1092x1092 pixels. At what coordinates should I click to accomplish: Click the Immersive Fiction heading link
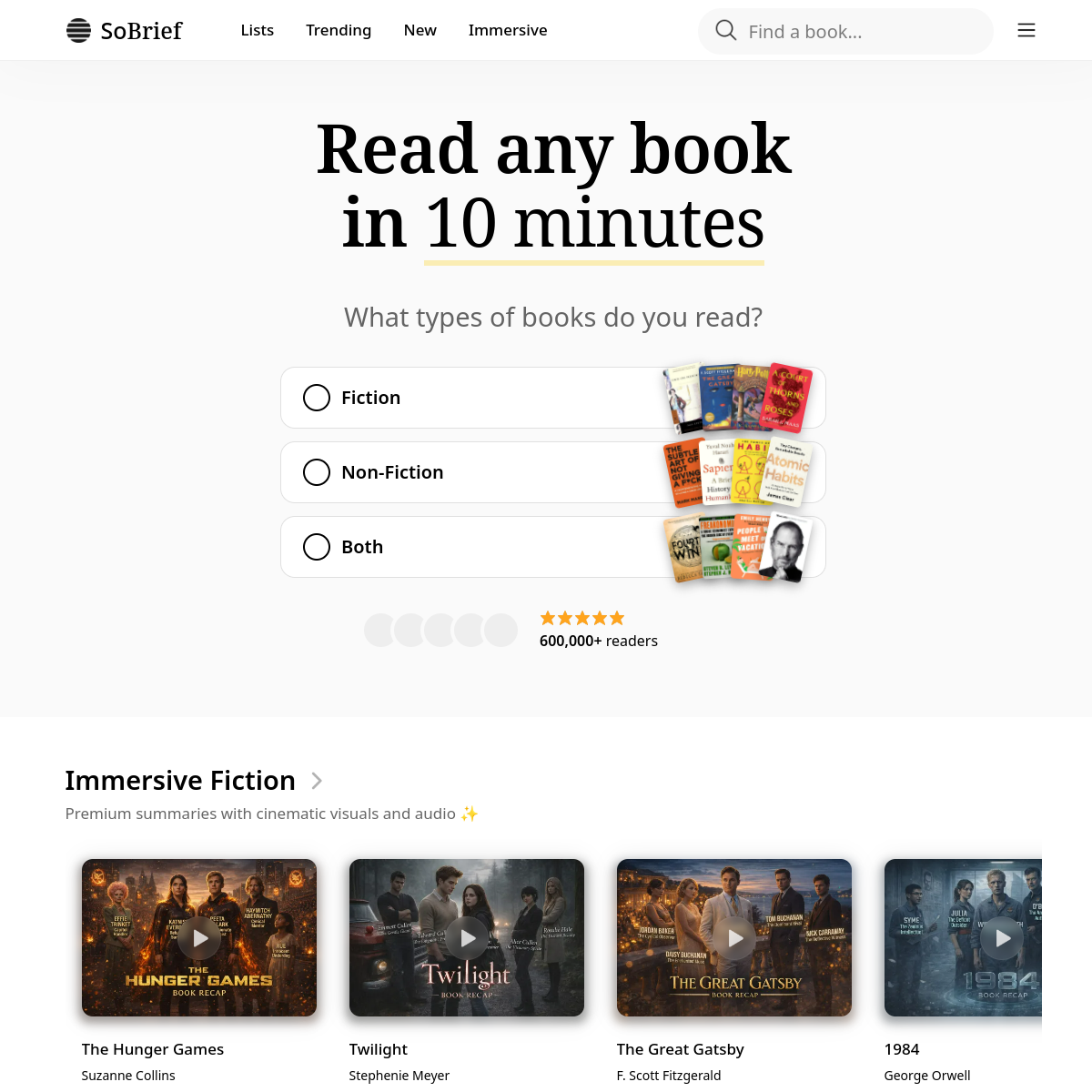click(180, 781)
